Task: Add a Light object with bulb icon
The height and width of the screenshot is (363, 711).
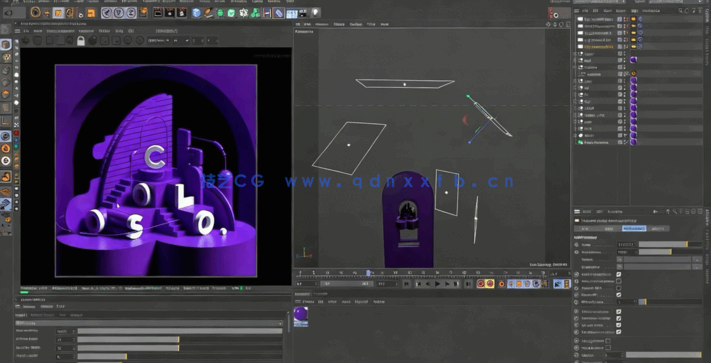Action: click(x=315, y=13)
